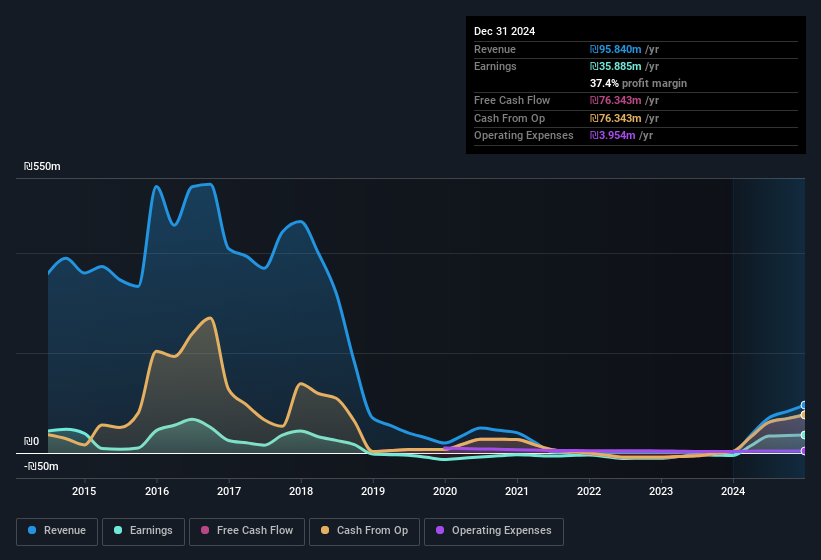Click the 2023 x-axis label
The image size is (821, 560).
661,491
